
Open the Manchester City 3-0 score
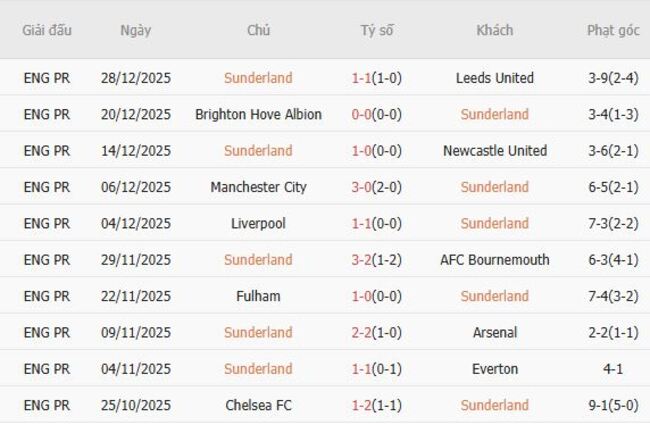(x=377, y=187)
